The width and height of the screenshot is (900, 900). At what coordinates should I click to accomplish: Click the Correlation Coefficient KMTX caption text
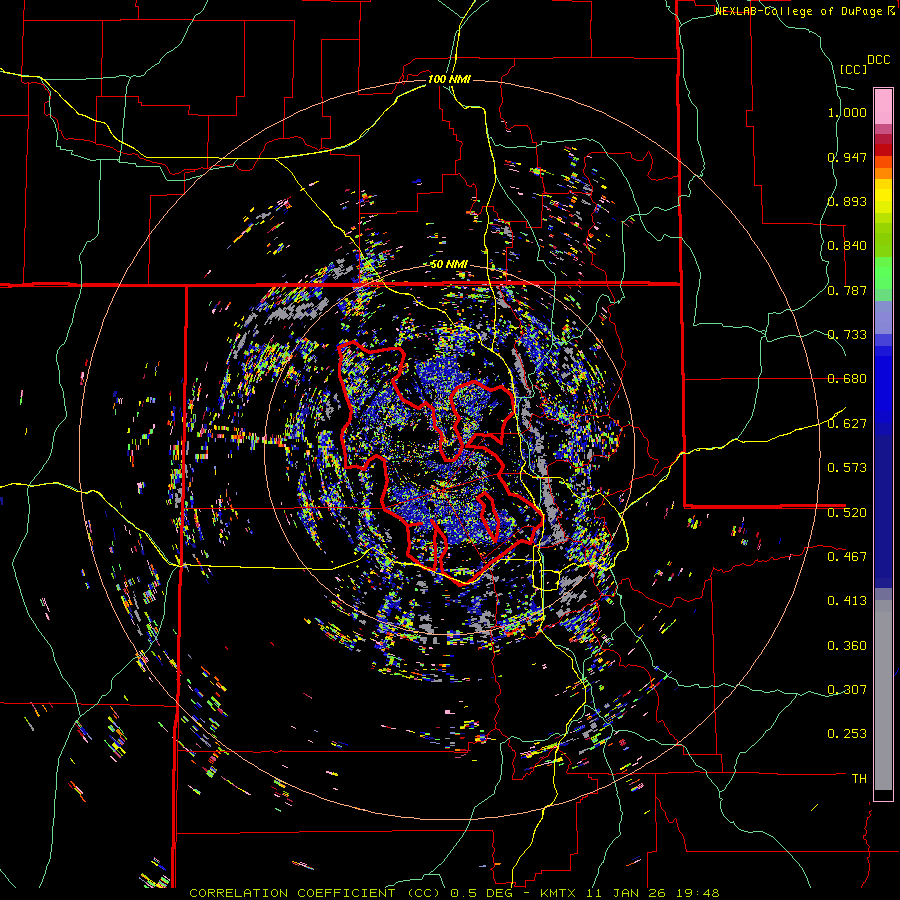pos(454,893)
